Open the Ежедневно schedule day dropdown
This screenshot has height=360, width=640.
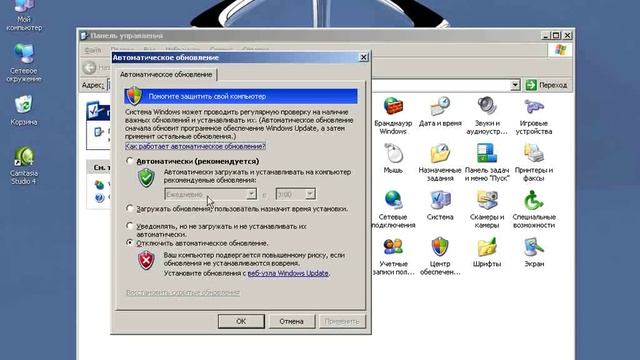click(x=210, y=194)
